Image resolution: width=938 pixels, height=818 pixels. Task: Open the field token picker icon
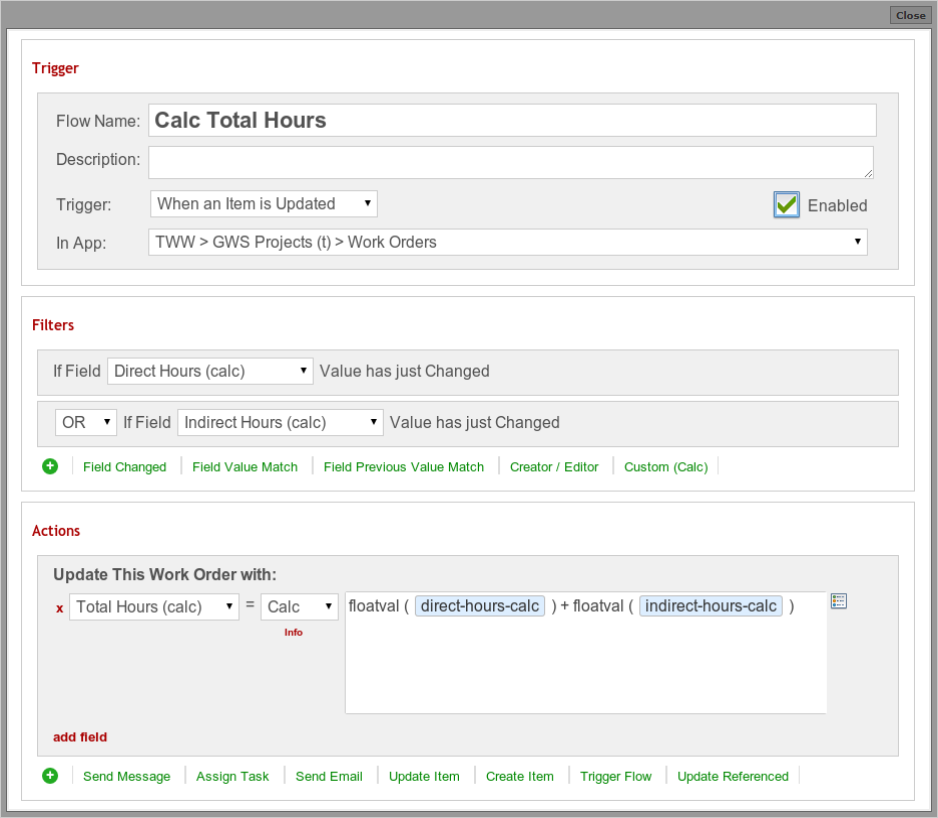click(839, 601)
